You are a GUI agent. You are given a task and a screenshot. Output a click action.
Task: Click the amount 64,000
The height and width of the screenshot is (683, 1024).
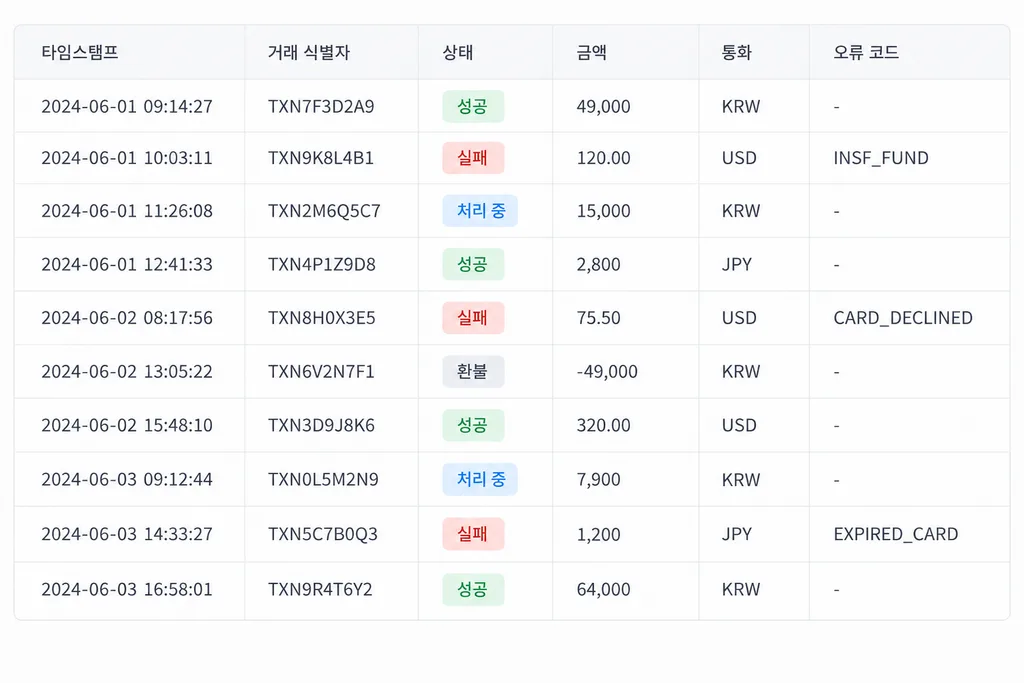603,590
